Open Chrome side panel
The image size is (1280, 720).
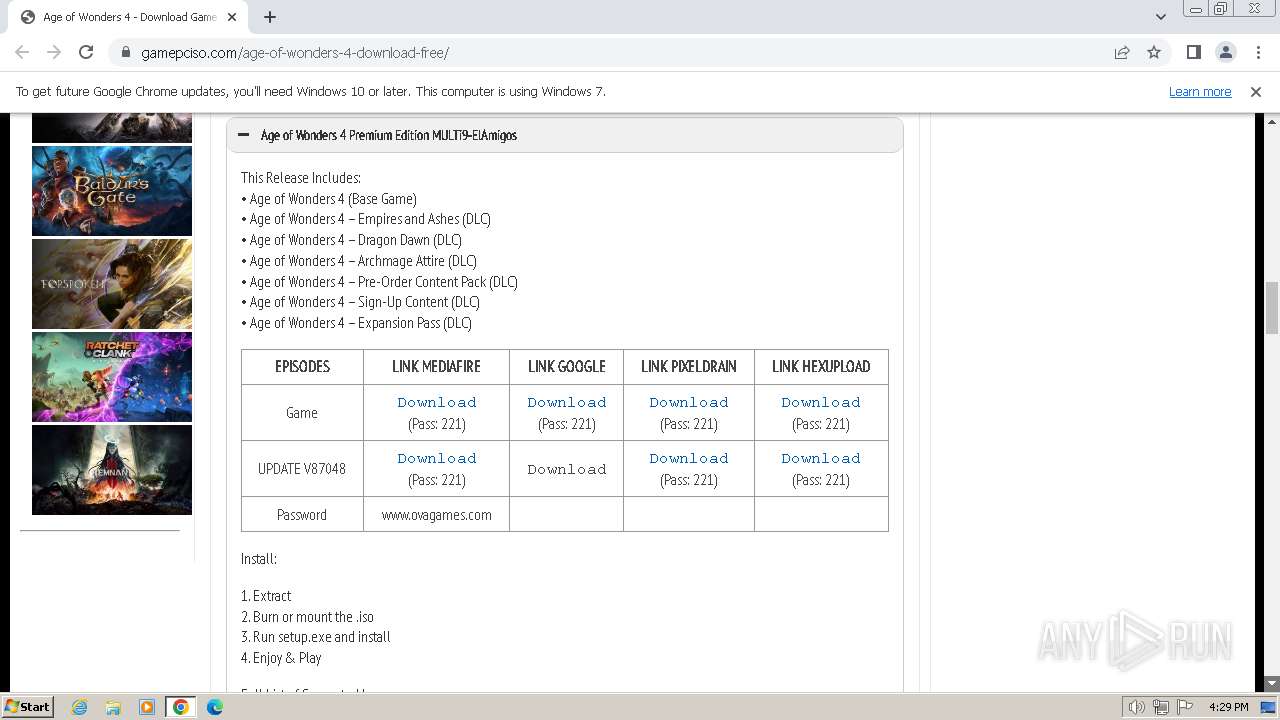pyautogui.click(x=1193, y=52)
